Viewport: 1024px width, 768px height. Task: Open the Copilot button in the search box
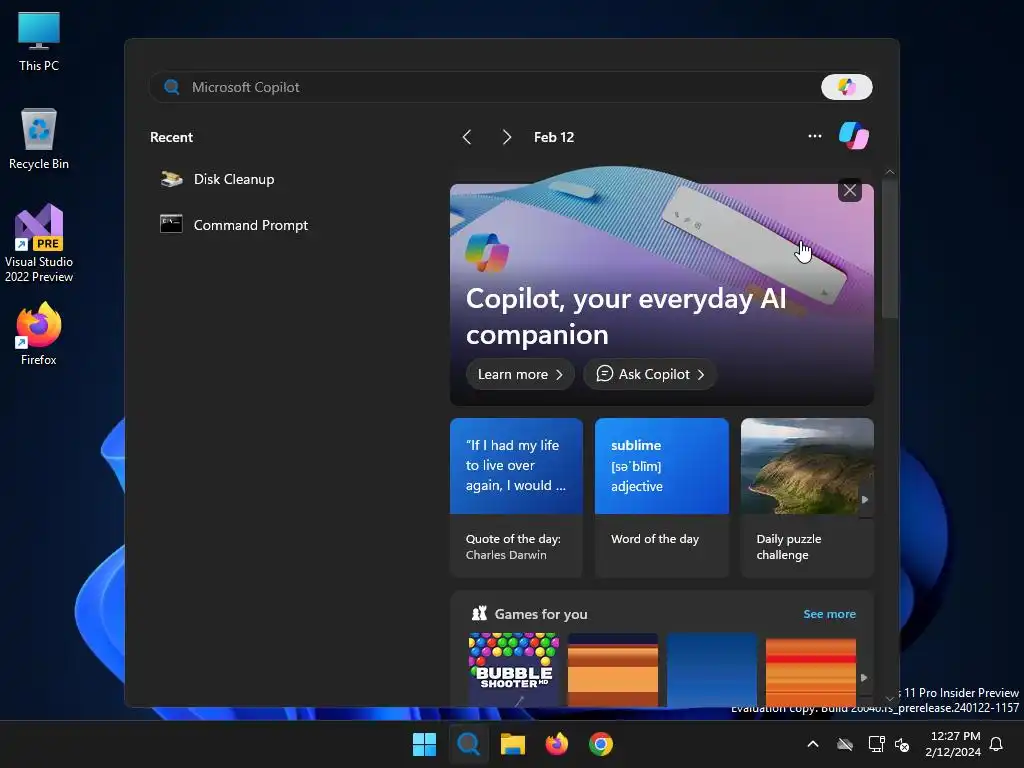(x=846, y=87)
